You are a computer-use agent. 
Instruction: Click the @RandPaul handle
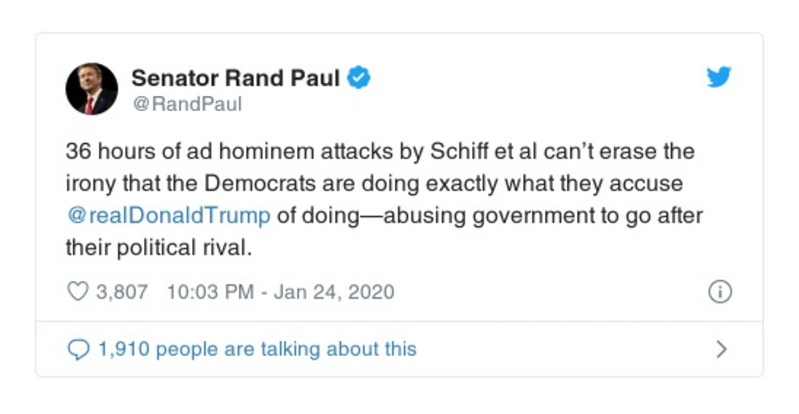click(x=187, y=103)
